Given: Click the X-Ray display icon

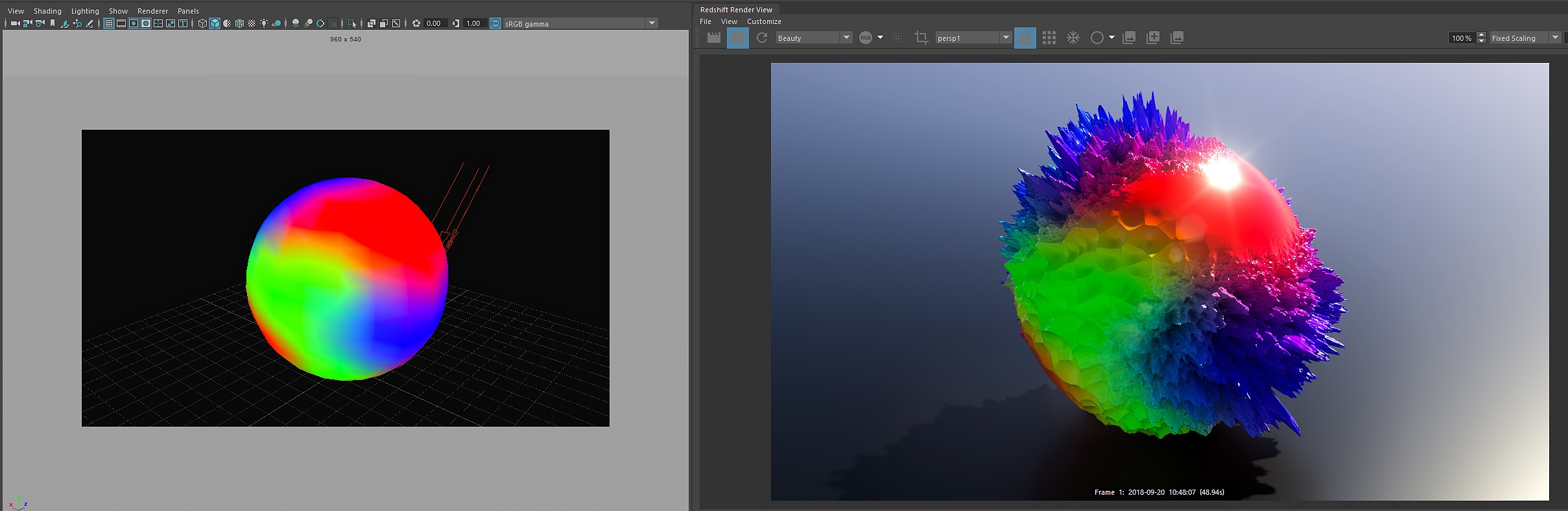Looking at the screenshot, I should (372, 23).
